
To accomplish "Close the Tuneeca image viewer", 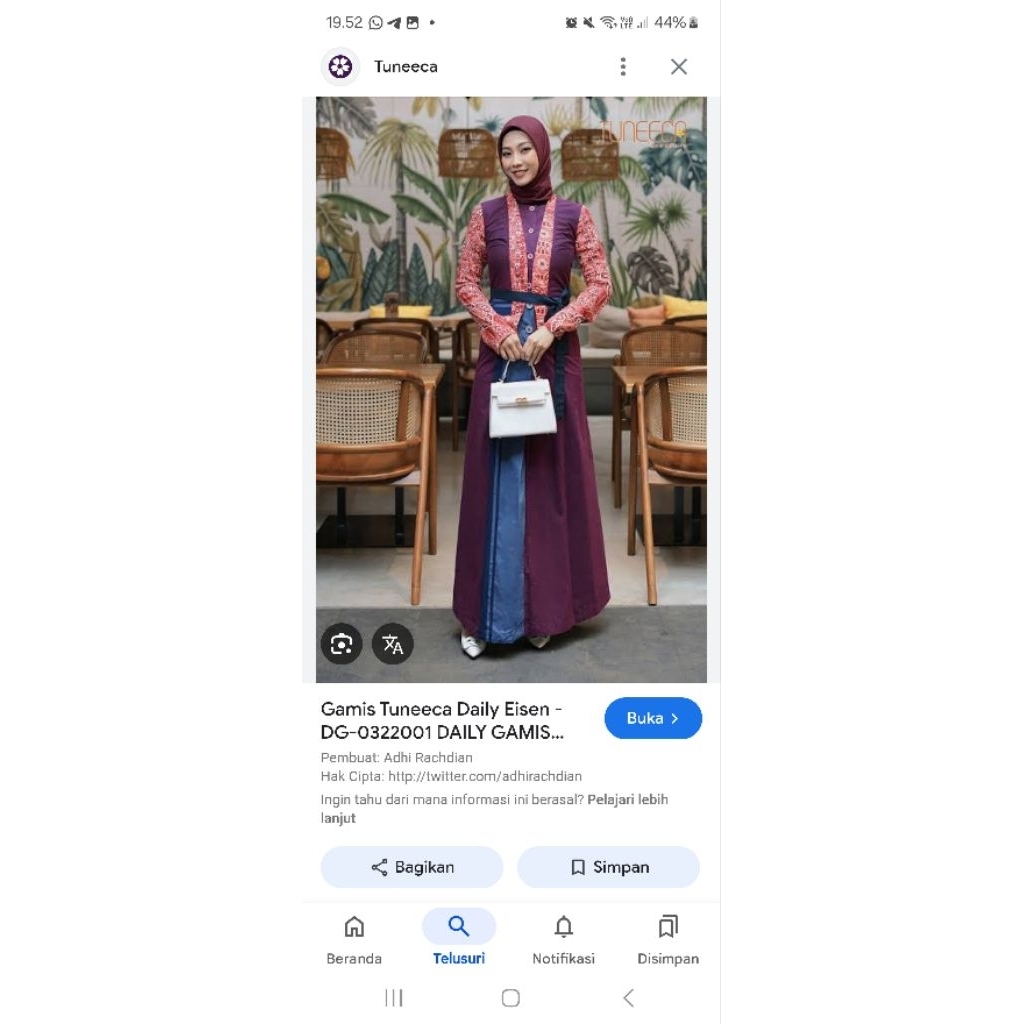I will (679, 67).
